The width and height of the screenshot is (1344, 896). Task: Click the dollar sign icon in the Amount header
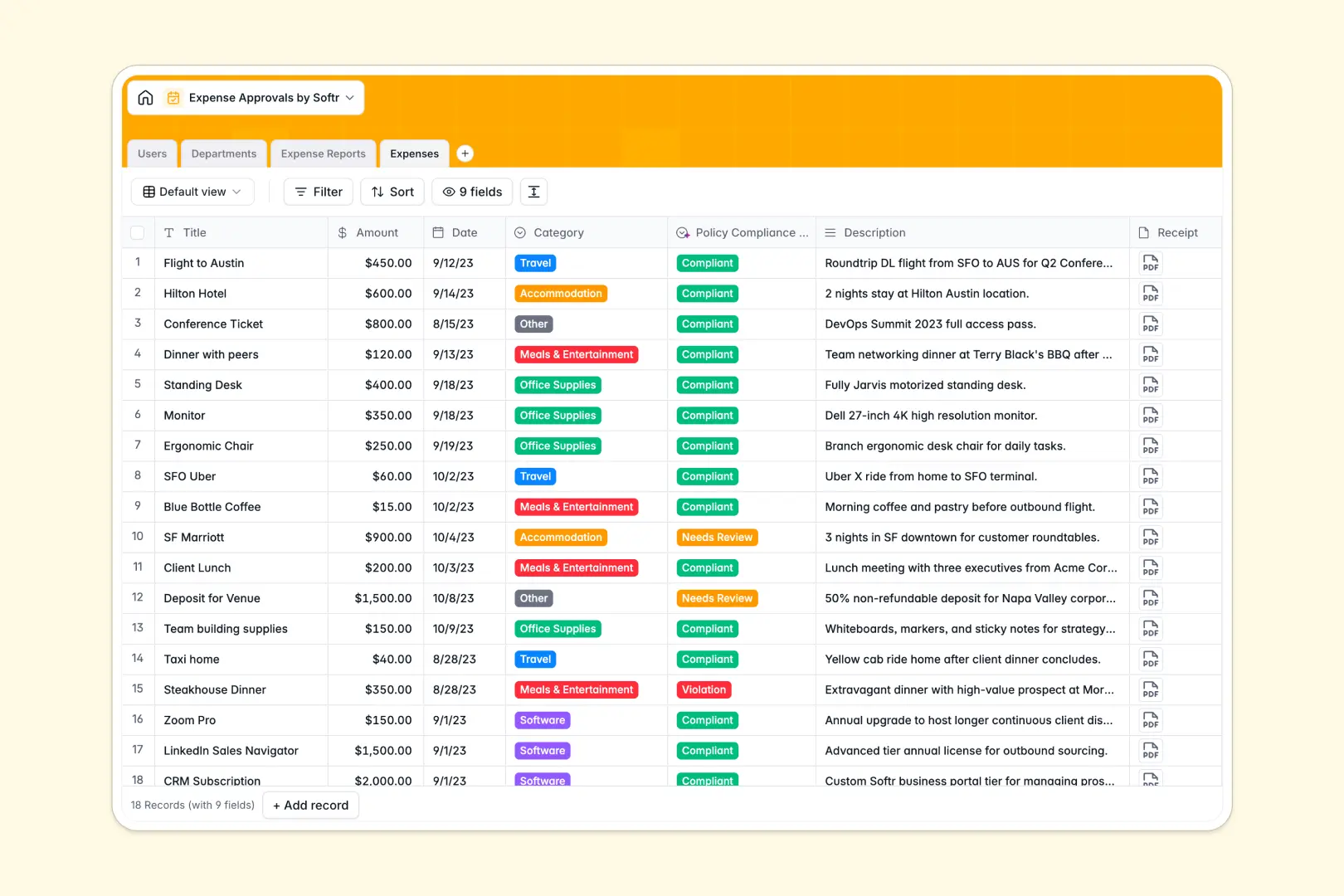(x=341, y=232)
